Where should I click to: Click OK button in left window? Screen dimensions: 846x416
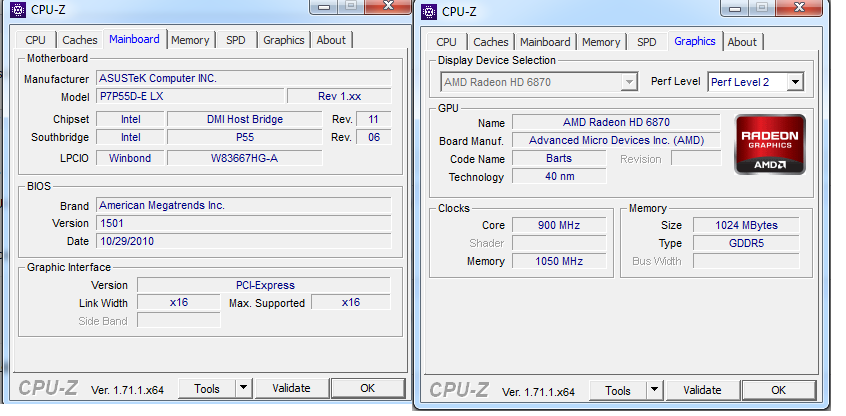coord(367,388)
